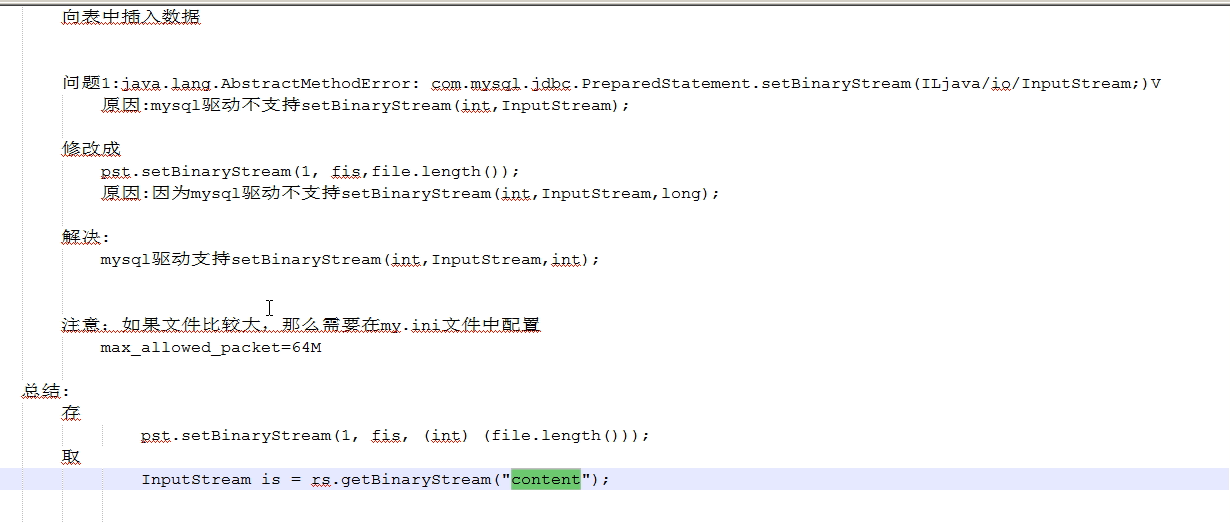Click the 解决: heading line

(x=86, y=237)
